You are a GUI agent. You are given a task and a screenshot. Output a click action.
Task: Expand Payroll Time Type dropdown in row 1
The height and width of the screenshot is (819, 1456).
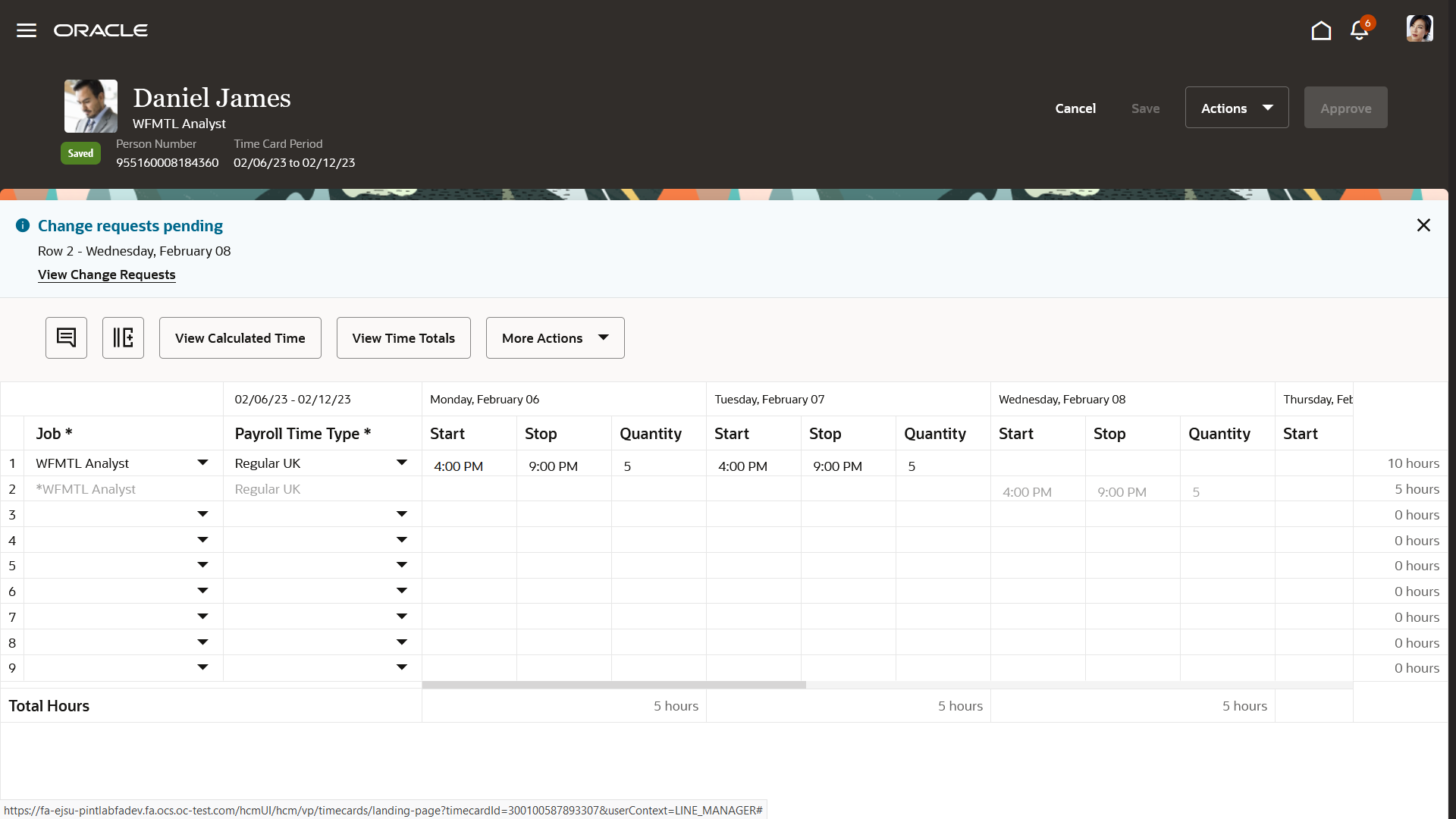click(402, 463)
